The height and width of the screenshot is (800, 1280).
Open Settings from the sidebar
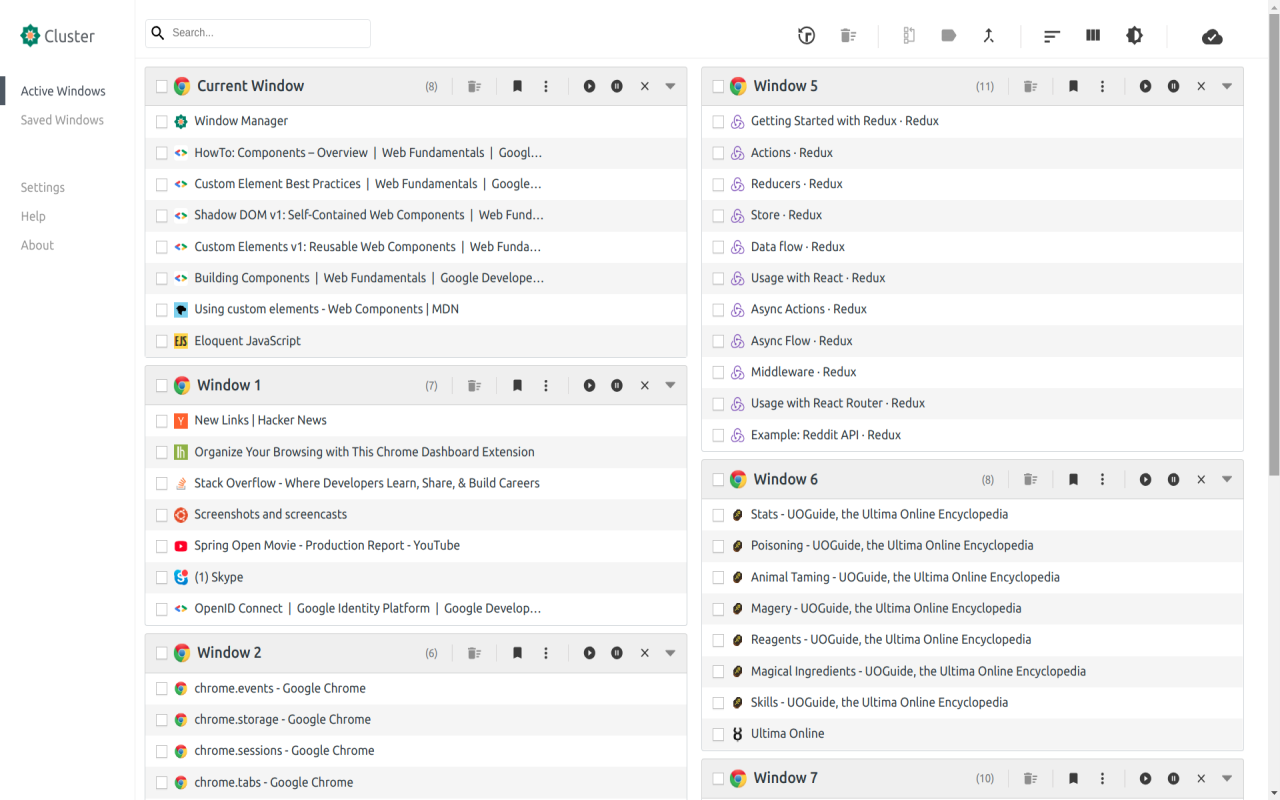click(x=42, y=187)
